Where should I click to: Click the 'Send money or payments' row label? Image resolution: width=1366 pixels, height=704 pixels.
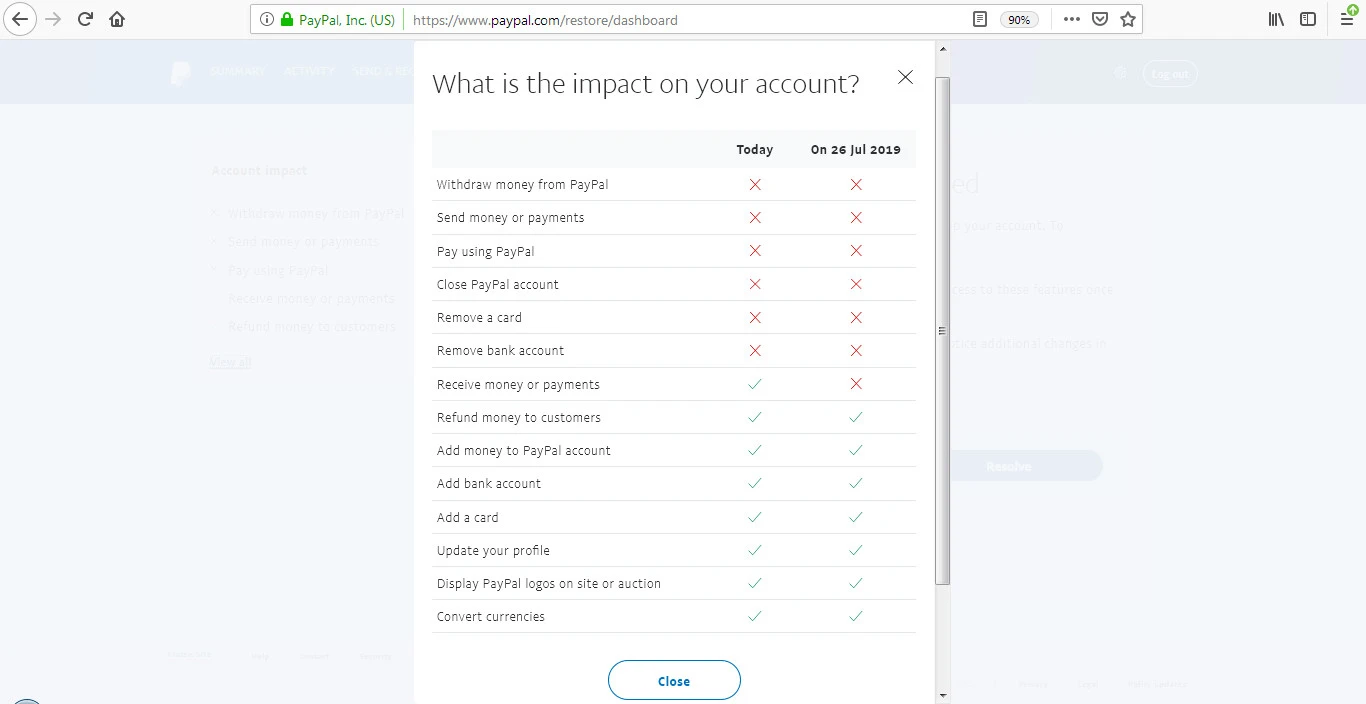click(510, 217)
